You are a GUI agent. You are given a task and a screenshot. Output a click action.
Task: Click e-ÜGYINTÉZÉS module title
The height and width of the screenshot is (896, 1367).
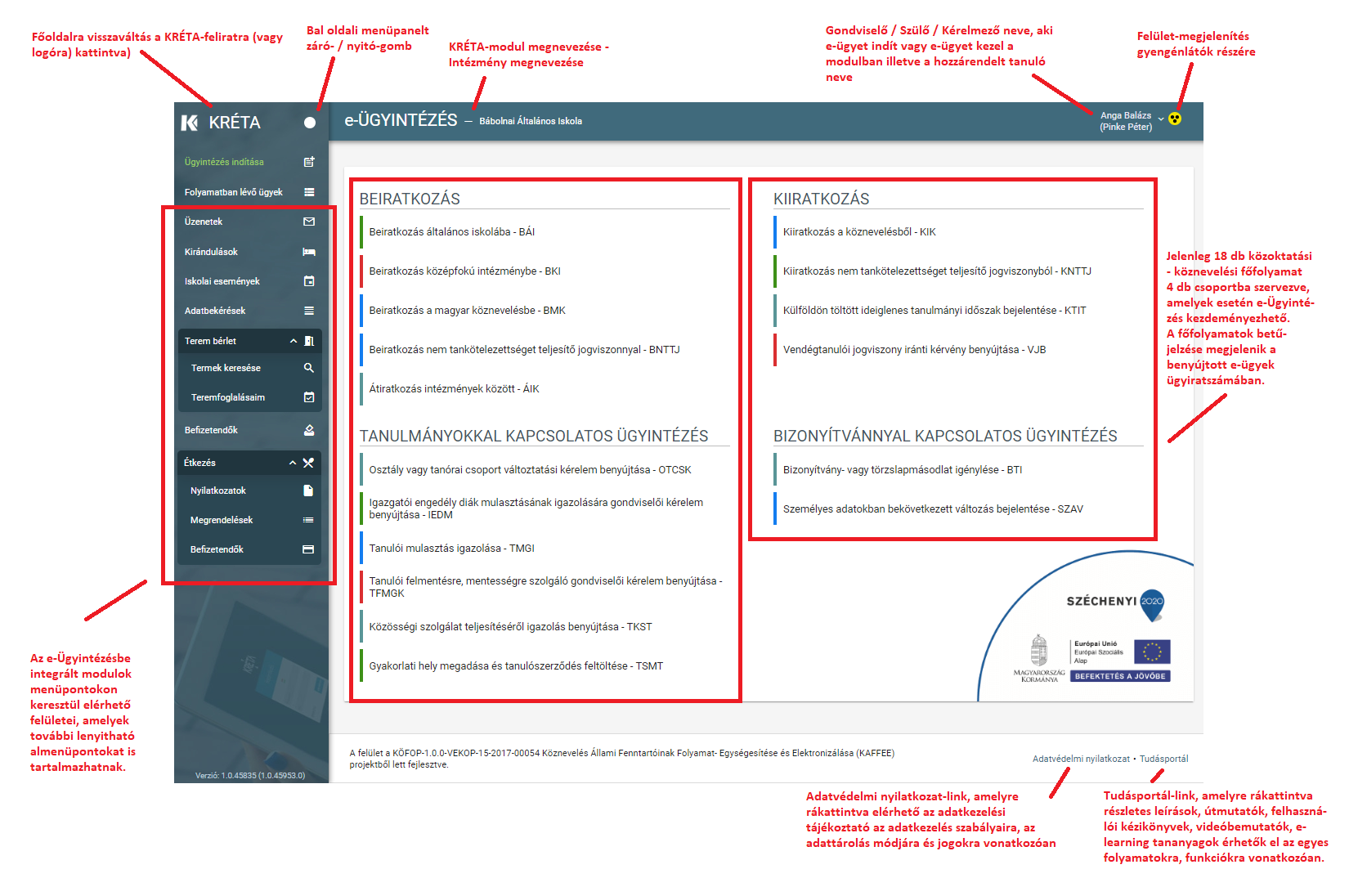(401, 120)
